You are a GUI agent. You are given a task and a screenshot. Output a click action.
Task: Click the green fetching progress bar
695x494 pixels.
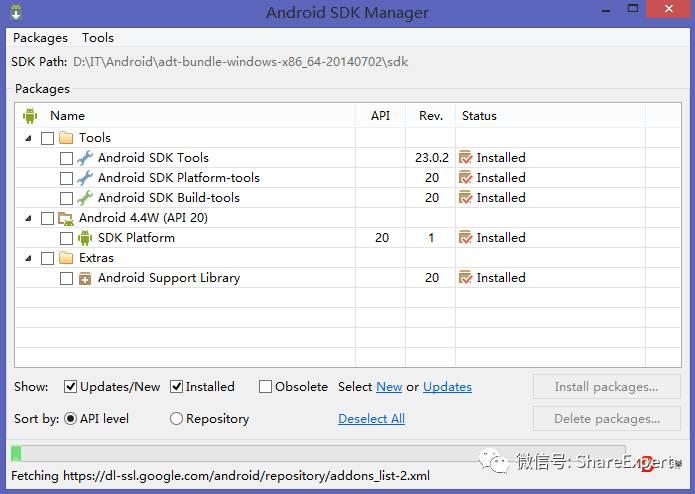16,453
